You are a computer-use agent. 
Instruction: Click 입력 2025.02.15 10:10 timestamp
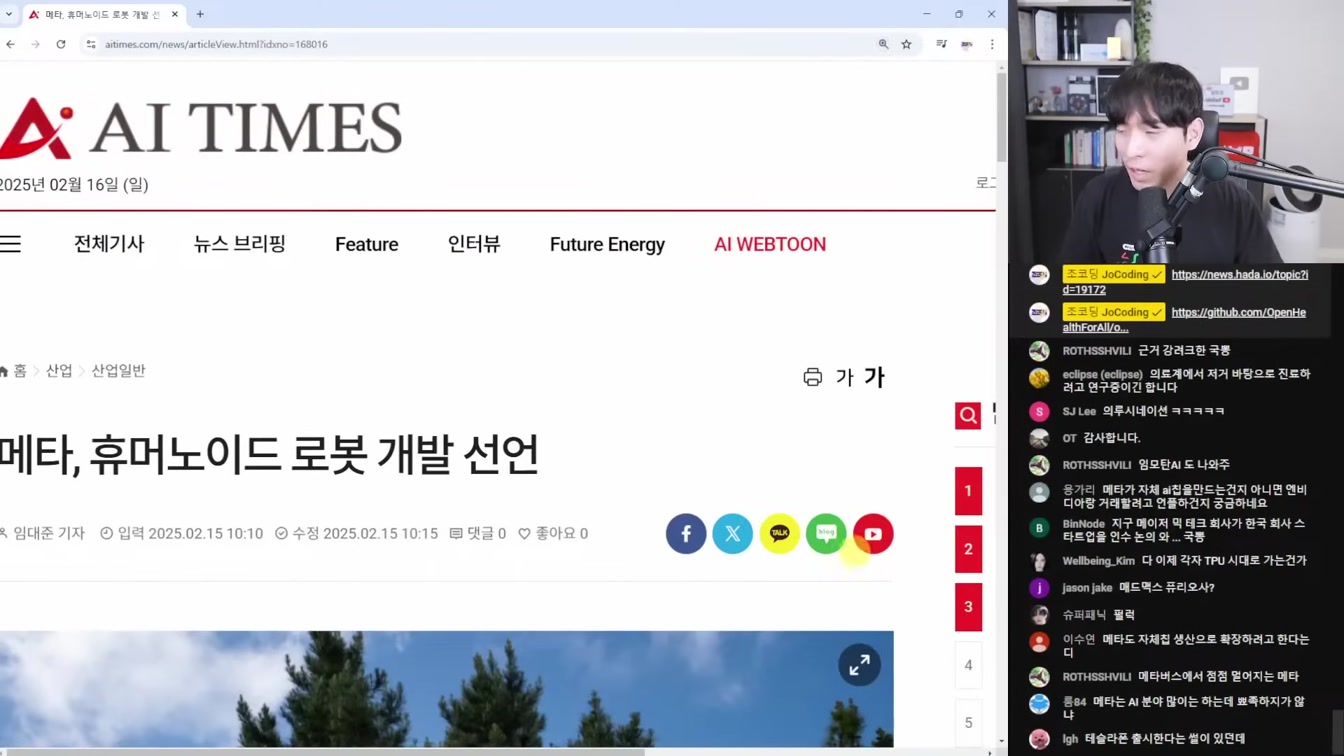pos(182,534)
